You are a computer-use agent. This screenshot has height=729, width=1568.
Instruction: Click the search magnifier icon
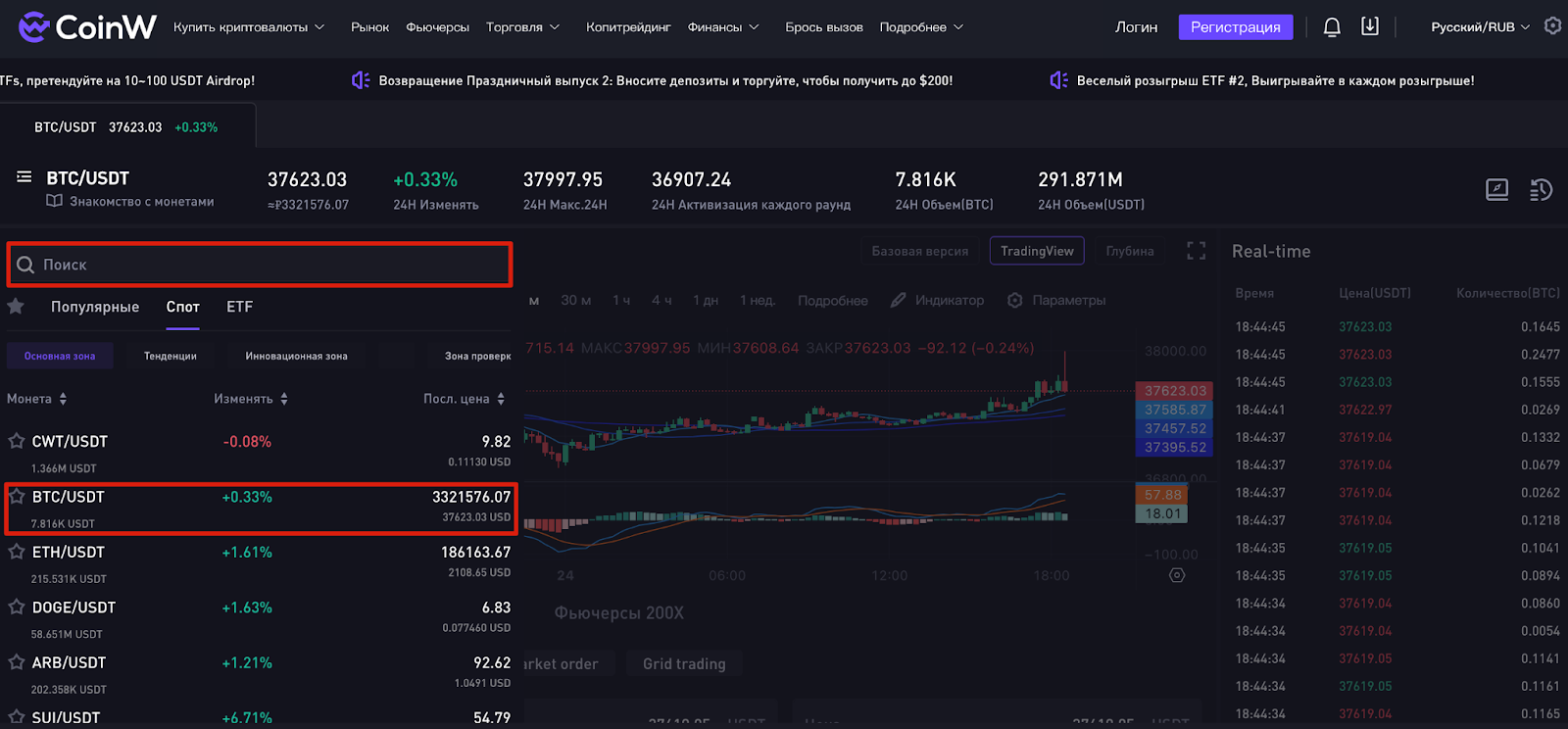coord(25,265)
